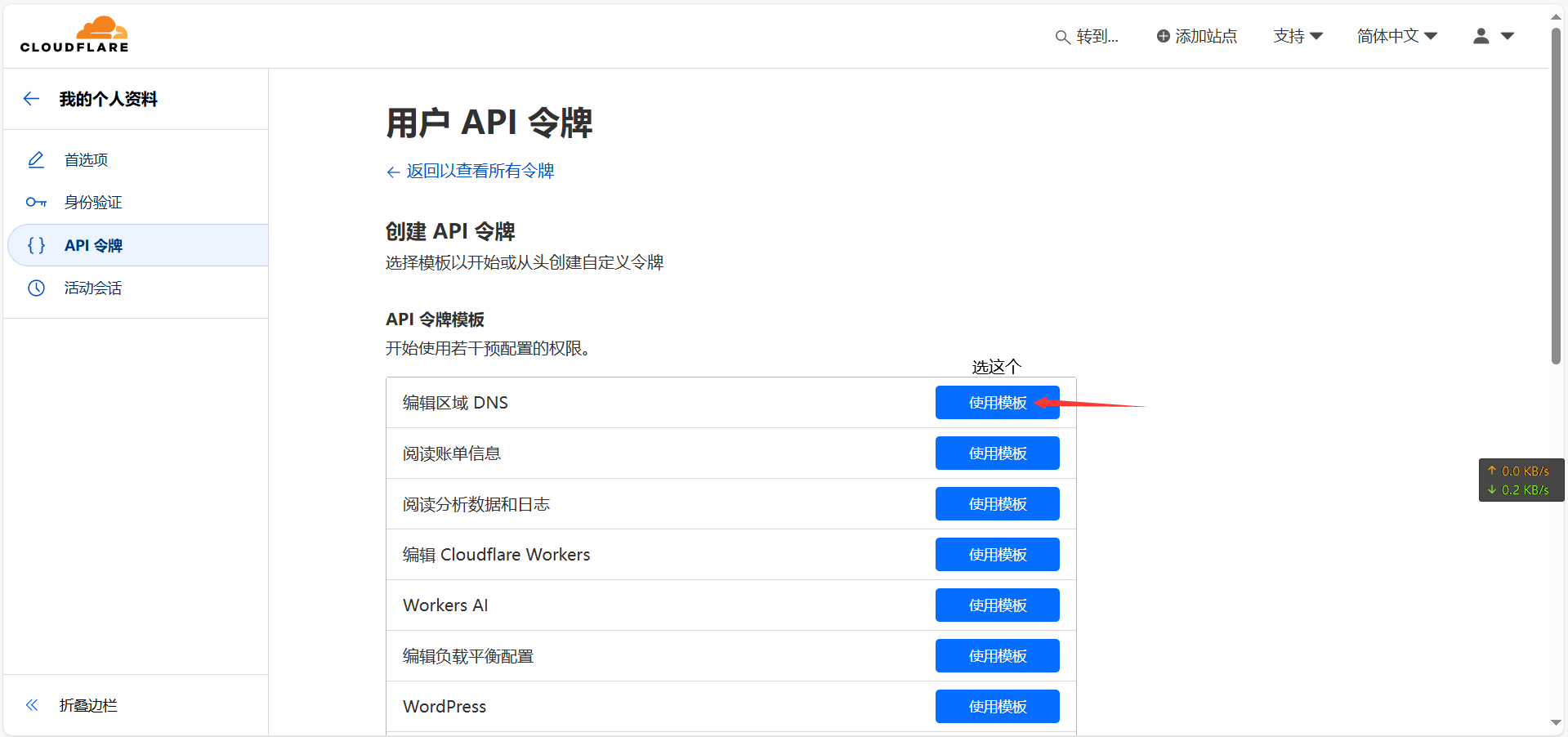The image size is (1568, 737).
Task: Click the 用户 API 令牌 page heading
Action: (x=489, y=123)
